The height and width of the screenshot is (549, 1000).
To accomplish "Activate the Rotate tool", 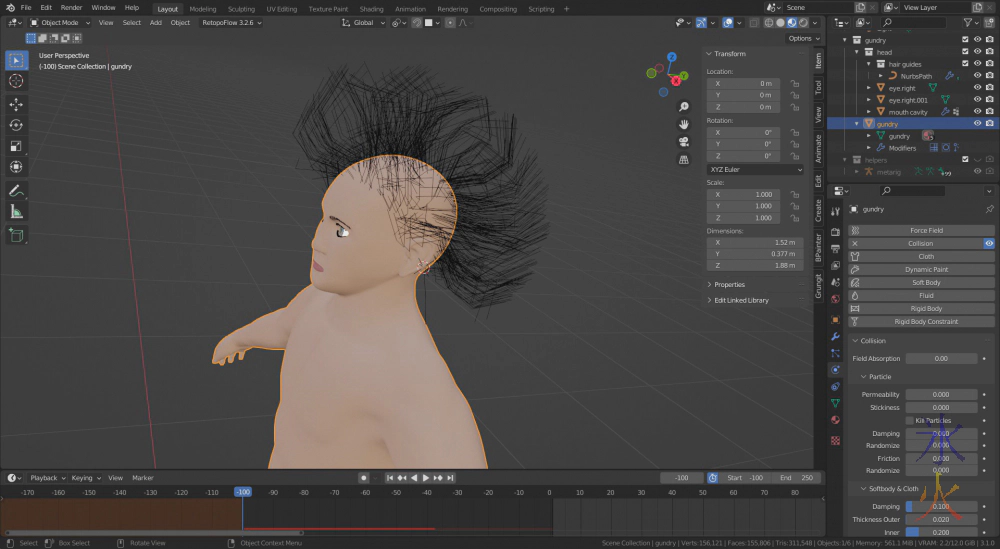I will 17,125.
